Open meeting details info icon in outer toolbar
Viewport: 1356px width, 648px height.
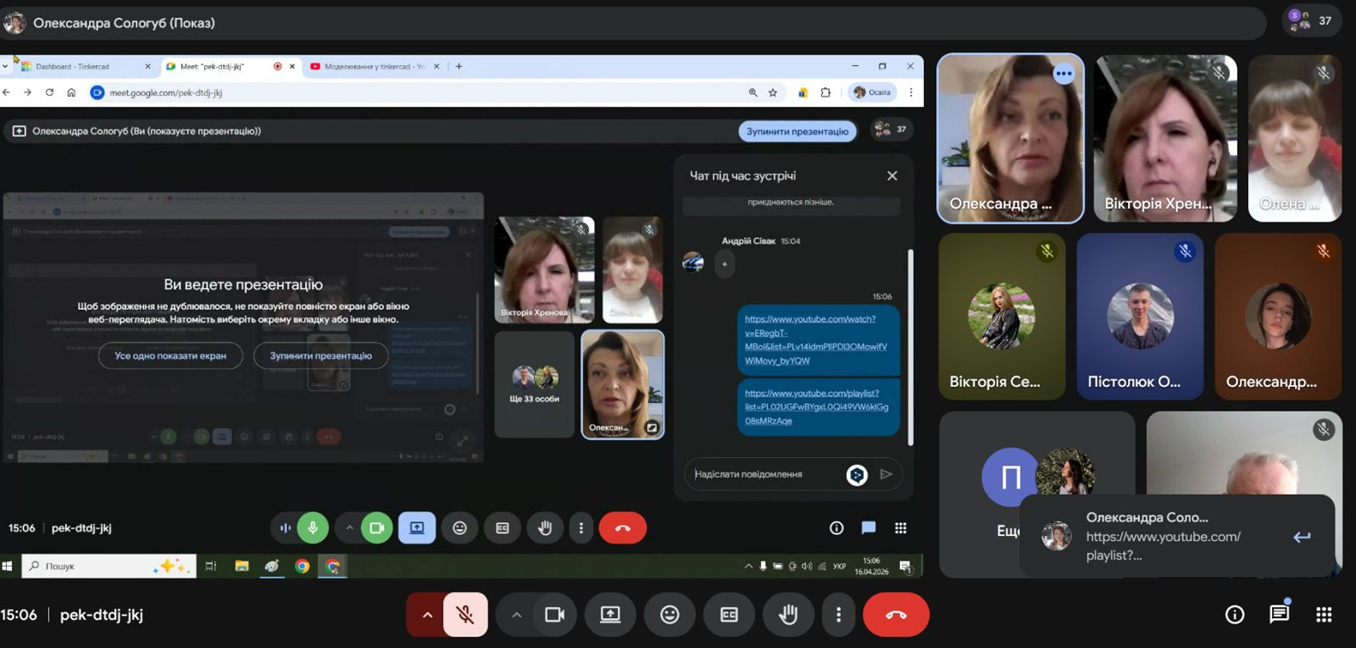pyautogui.click(x=1235, y=615)
